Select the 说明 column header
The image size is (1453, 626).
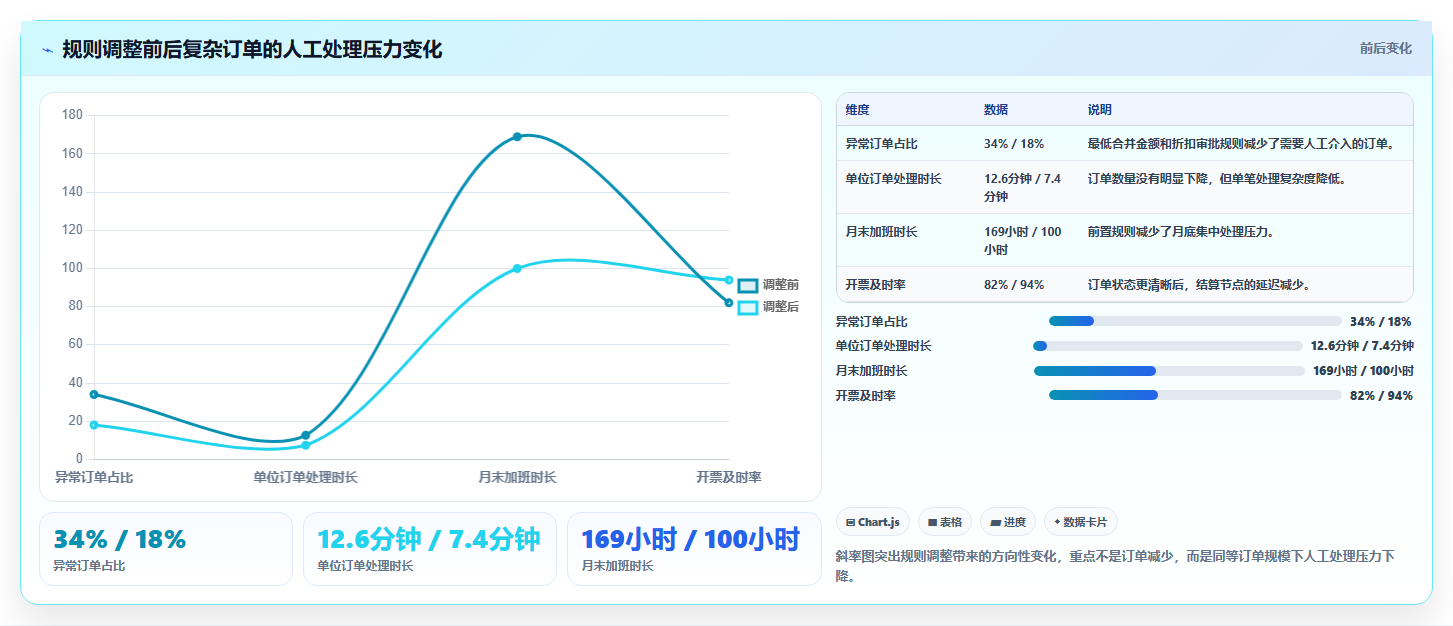[1100, 110]
